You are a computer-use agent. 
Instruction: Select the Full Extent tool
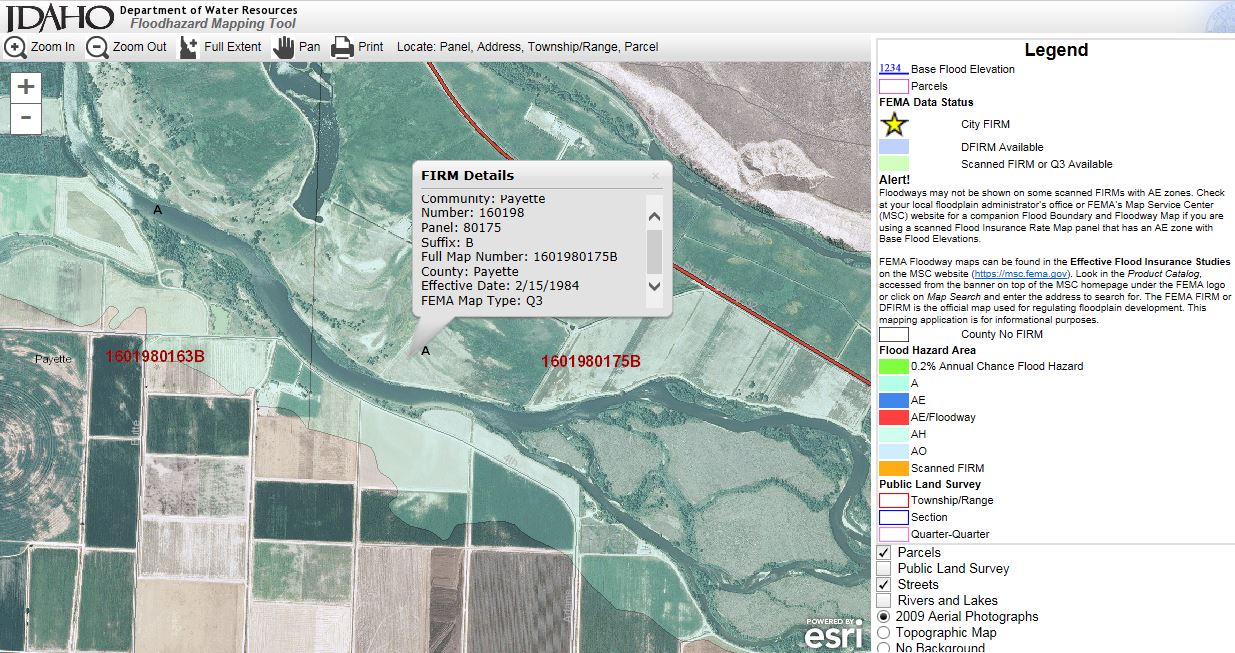click(188, 47)
